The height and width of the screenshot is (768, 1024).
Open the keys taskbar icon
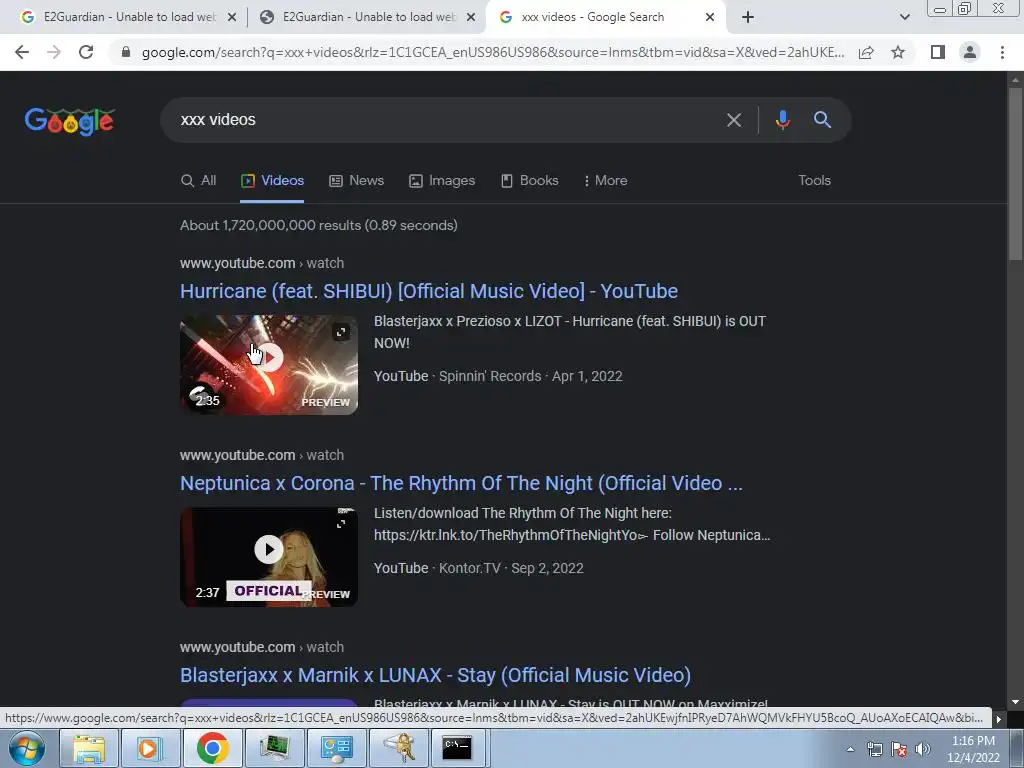point(398,748)
